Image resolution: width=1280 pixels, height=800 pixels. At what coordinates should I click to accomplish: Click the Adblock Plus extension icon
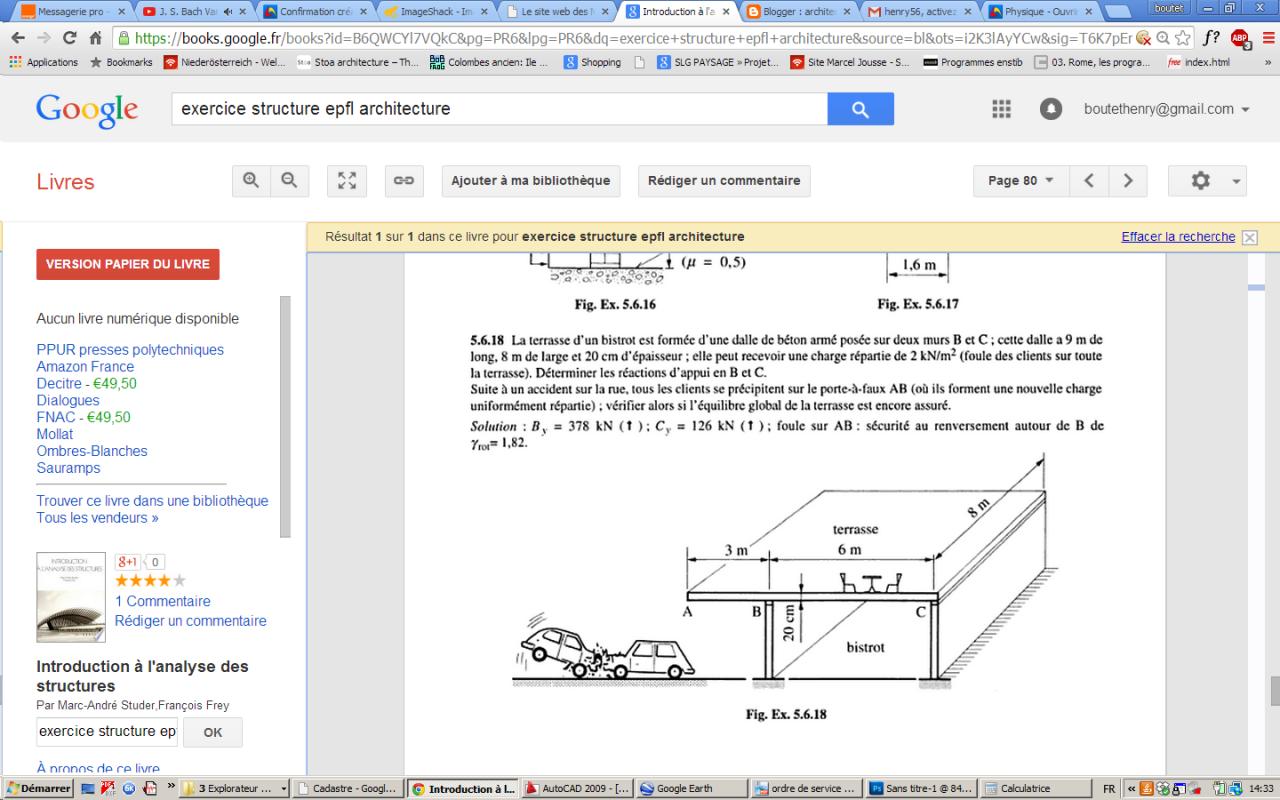(x=1241, y=39)
